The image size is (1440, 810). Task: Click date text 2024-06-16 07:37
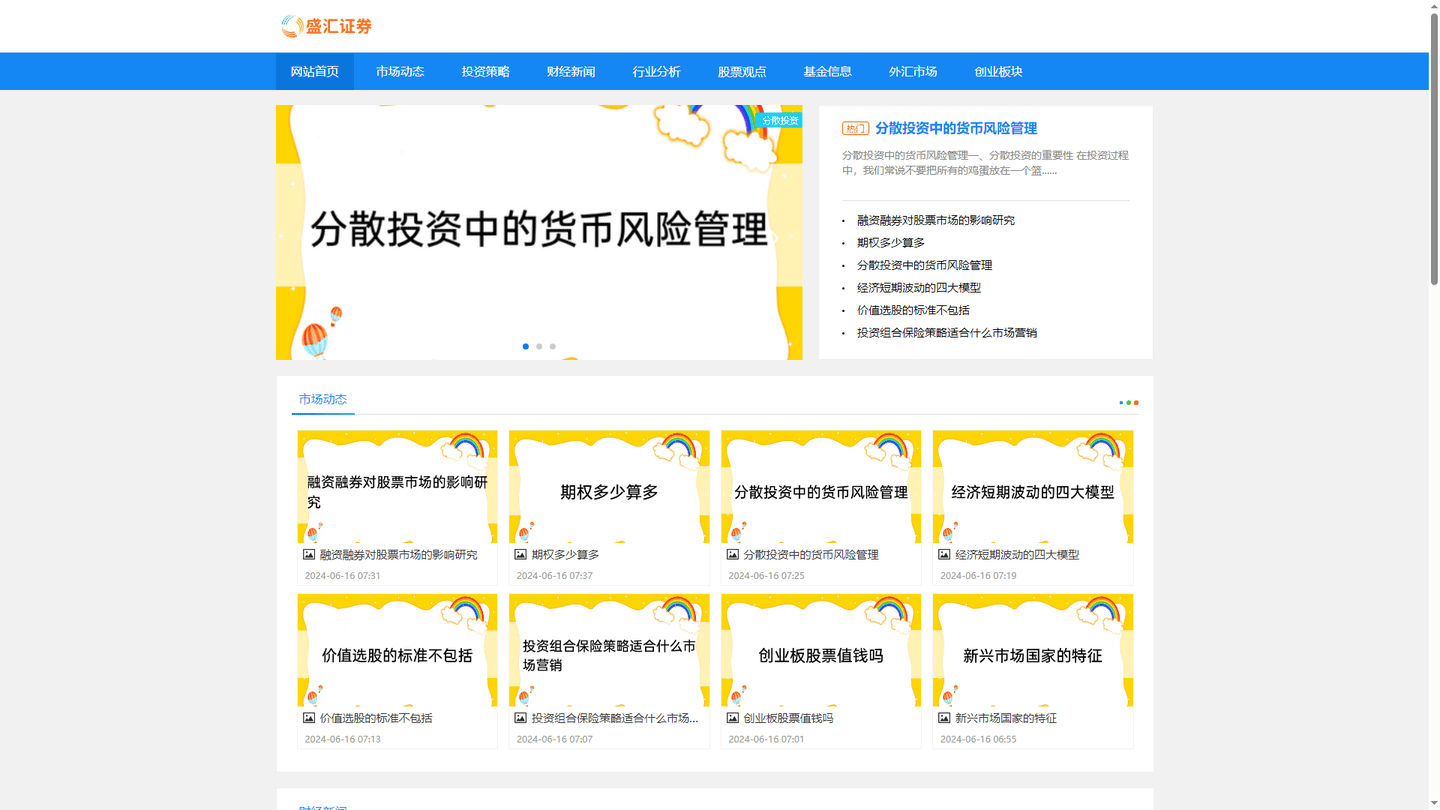(x=555, y=576)
